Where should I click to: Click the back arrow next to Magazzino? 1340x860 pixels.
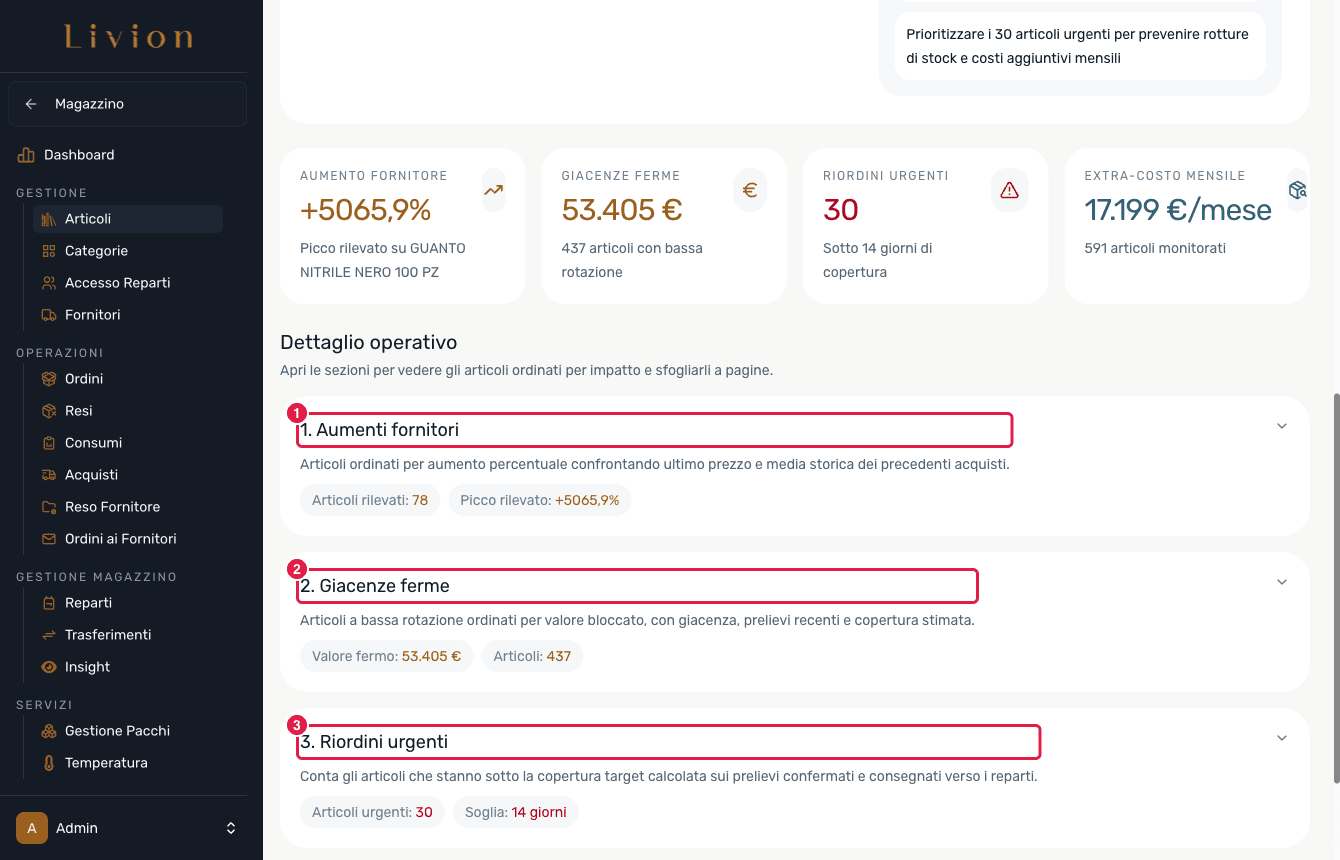pyautogui.click(x=31, y=104)
